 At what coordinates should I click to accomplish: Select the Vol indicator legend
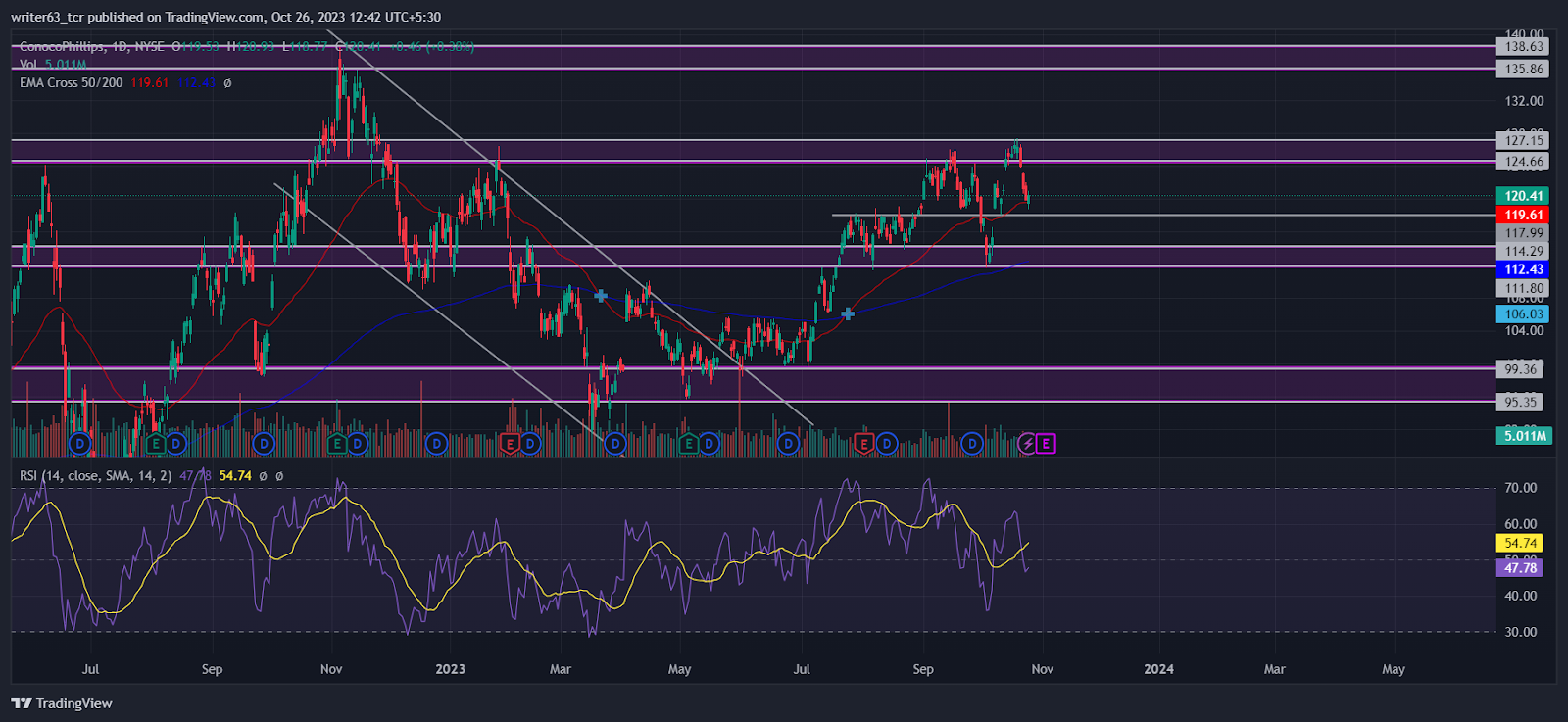[28, 65]
